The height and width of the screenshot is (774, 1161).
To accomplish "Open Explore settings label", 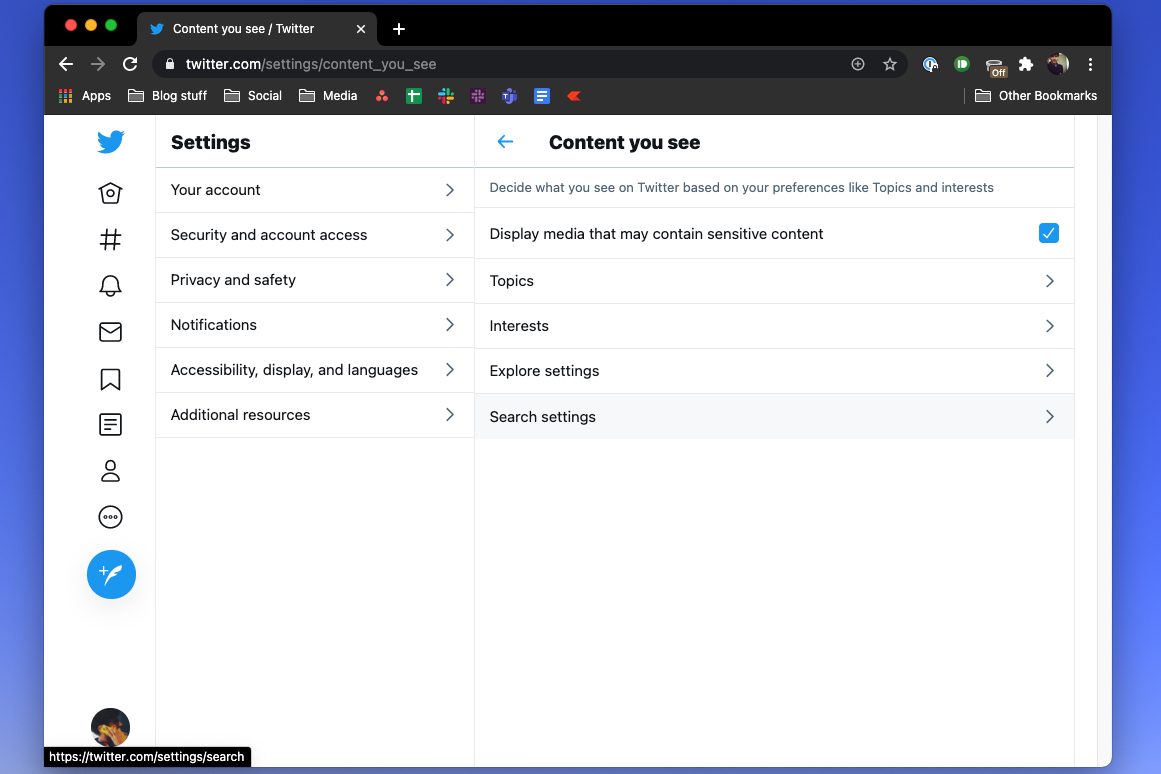I will coord(544,371).
